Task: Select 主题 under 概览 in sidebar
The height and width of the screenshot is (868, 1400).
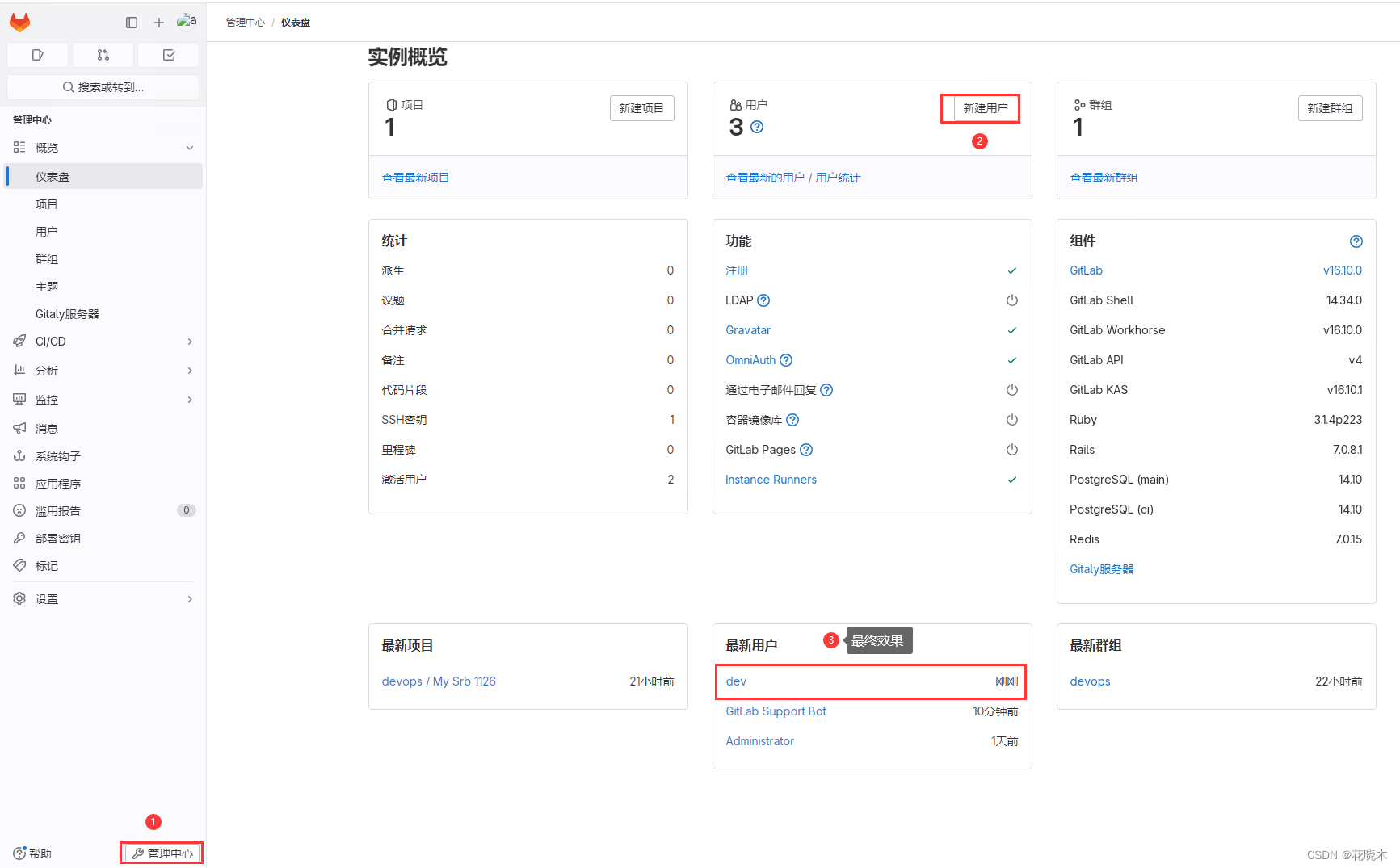Action: click(103, 287)
